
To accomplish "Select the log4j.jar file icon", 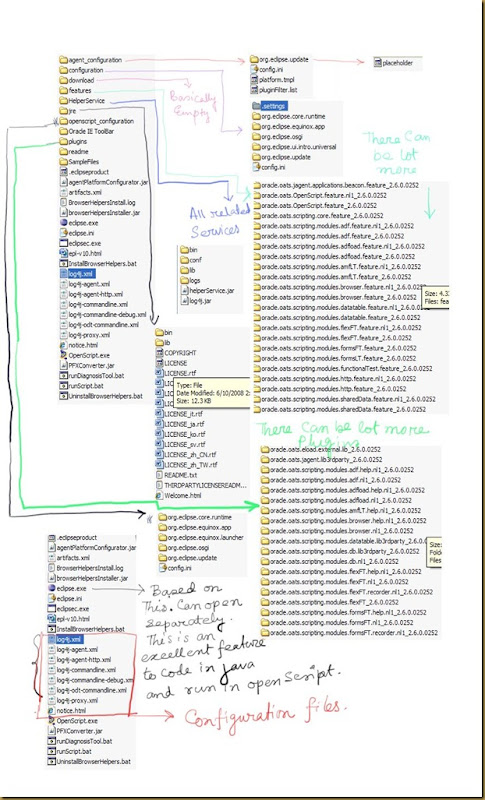I will [x=184, y=301].
